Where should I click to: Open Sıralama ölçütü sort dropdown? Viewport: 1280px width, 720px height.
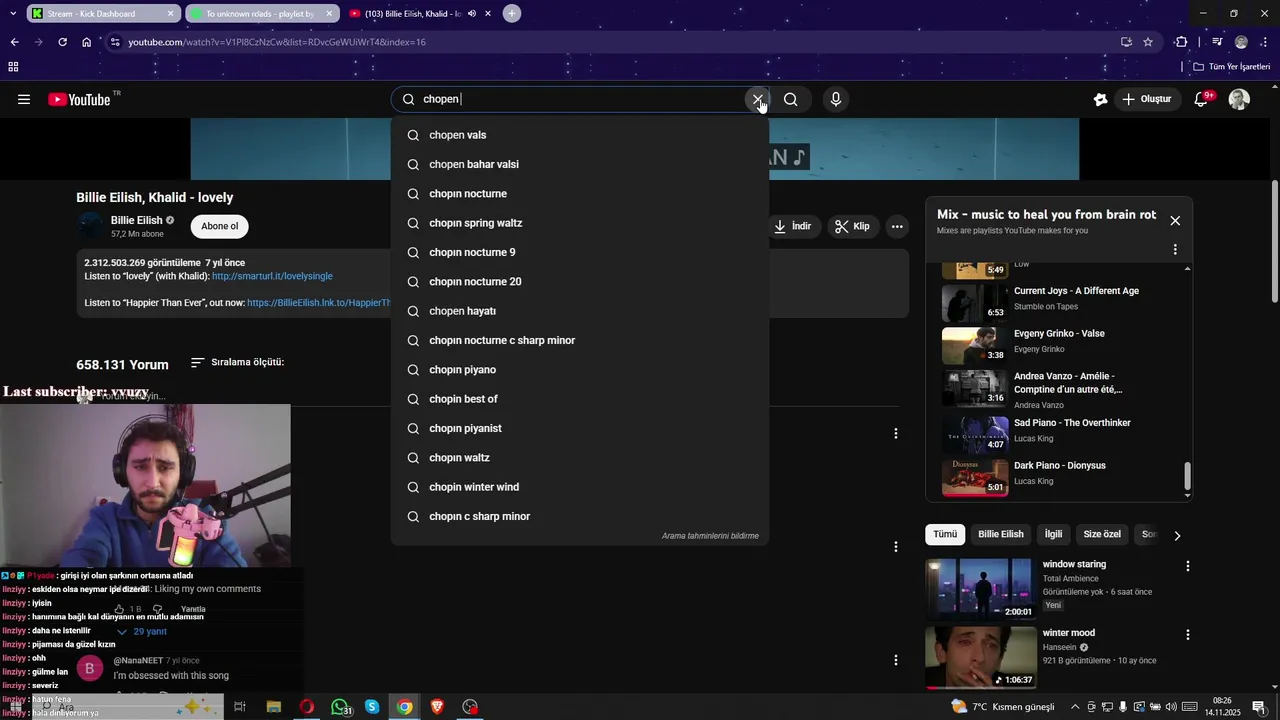(238, 362)
